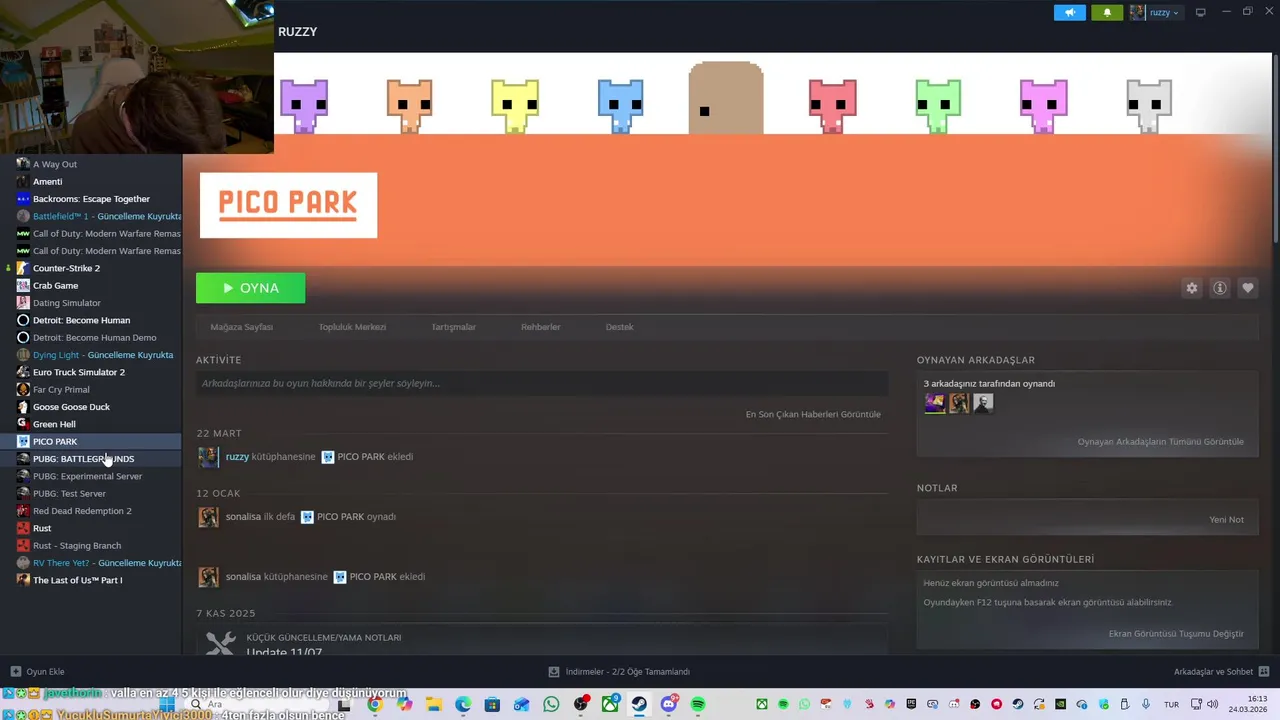Image resolution: width=1280 pixels, height=720 pixels.
Task: Select Backrooms: Escape Together in library
Action: click(91, 199)
